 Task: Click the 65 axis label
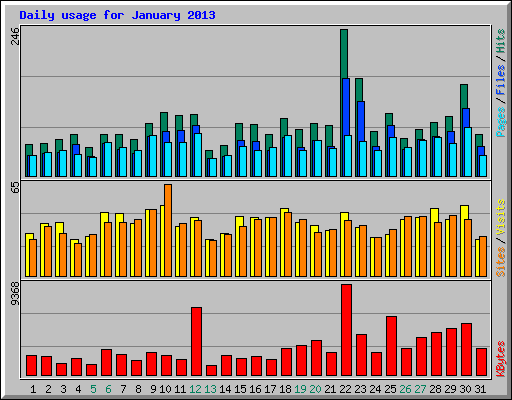click(x=15, y=188)
